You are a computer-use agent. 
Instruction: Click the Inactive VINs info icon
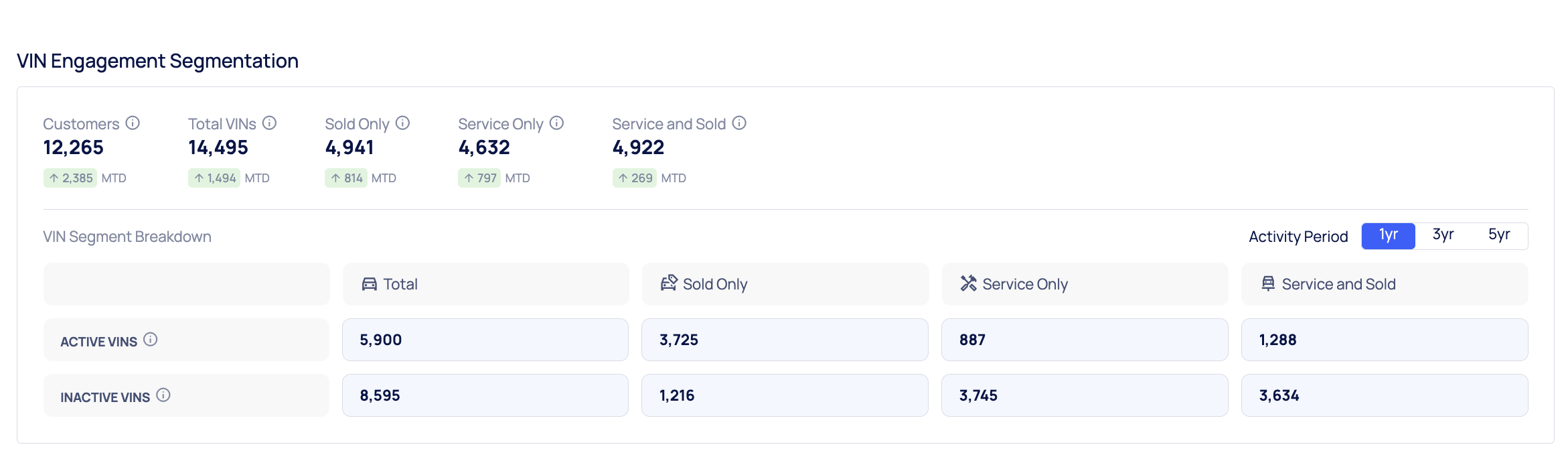[163, 395]
